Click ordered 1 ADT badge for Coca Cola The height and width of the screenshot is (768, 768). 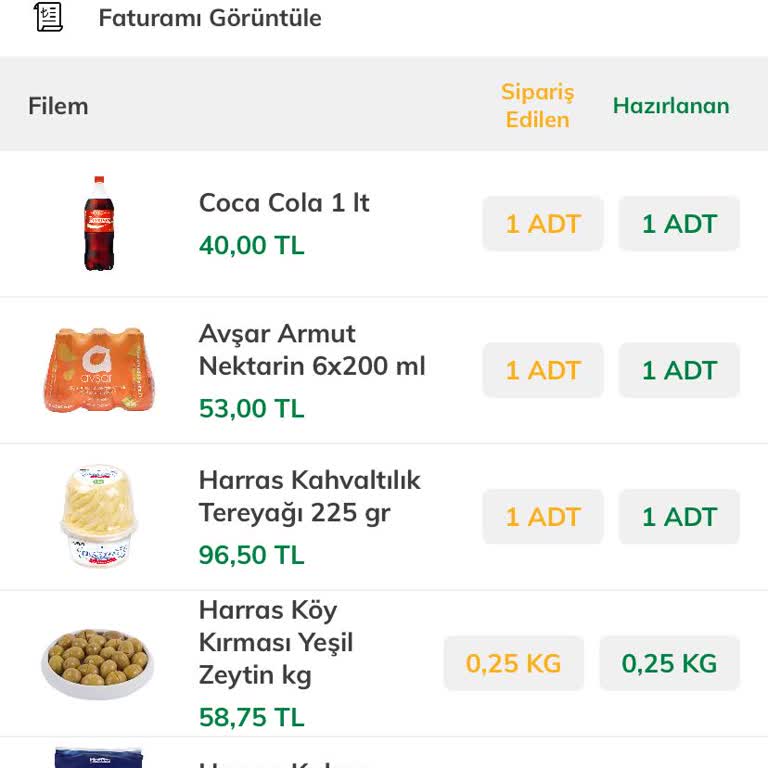[543, 224]
